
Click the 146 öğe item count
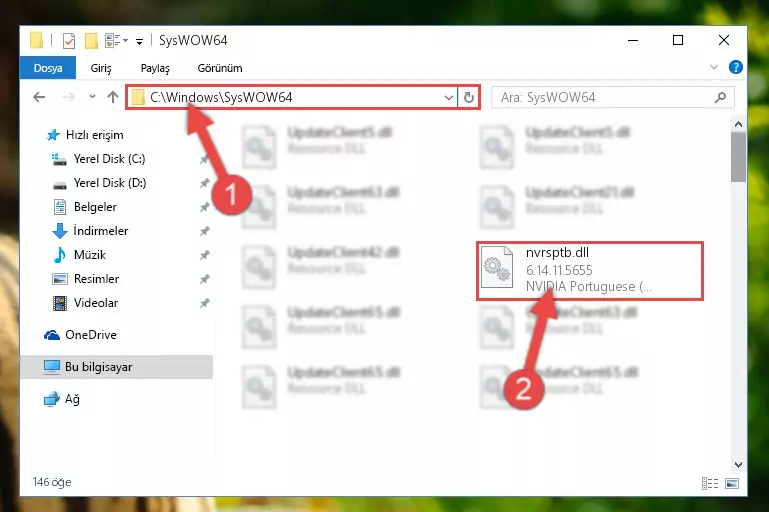pyautogui.click(x=51, y=483)
